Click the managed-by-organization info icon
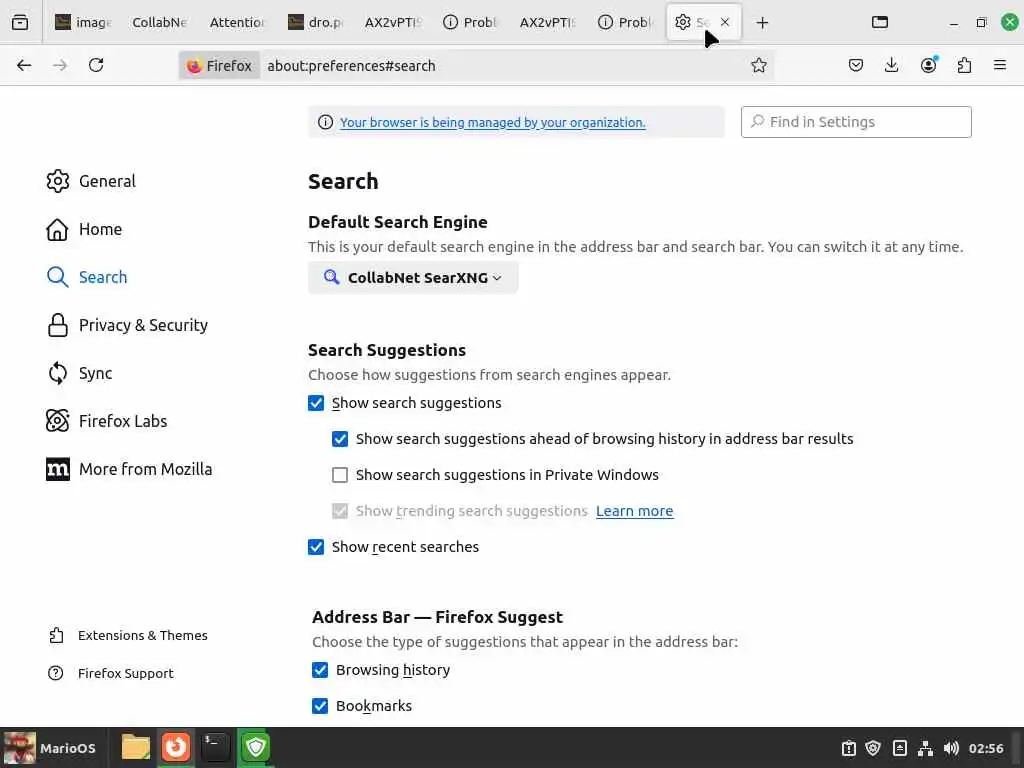The image size is (1024, 768). [325, 122]
